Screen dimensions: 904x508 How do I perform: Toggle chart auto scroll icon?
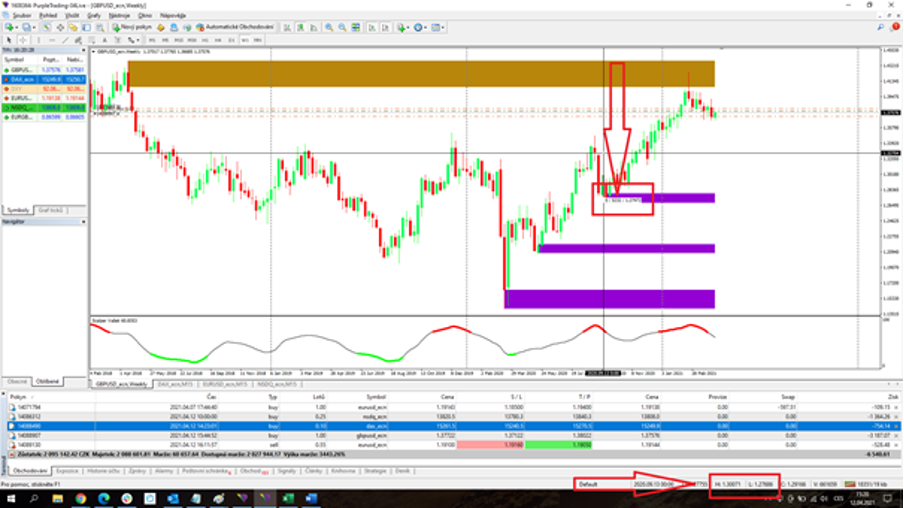pyautogui.click(x=372, y=27)
